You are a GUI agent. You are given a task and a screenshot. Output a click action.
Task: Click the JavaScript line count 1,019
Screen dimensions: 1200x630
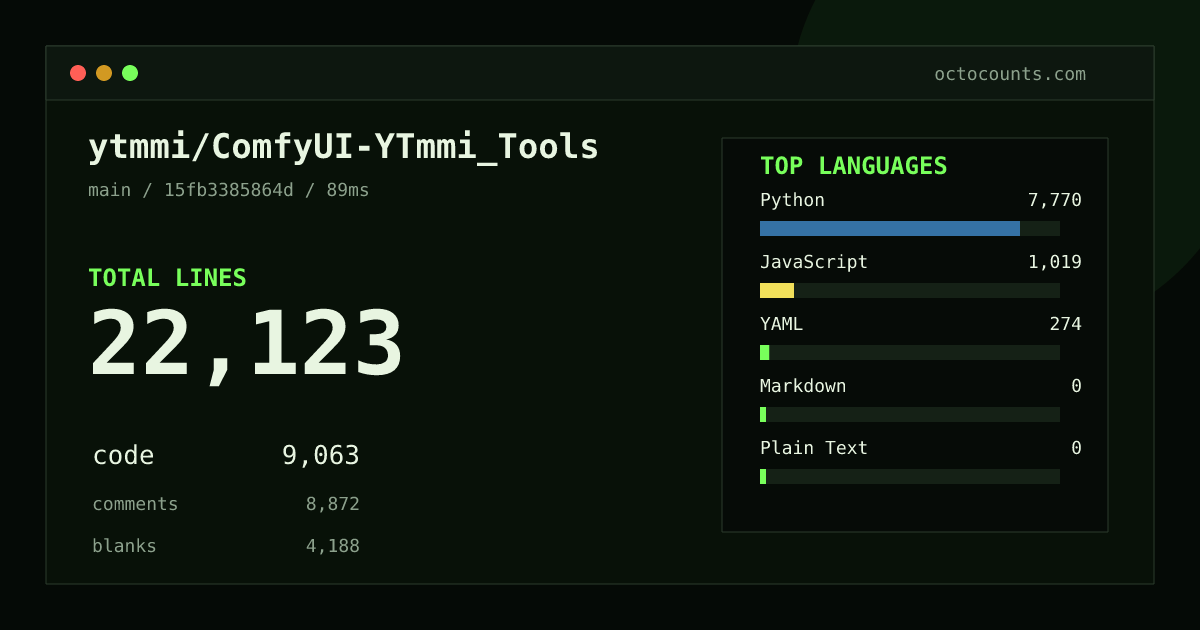click(x=1054, y=262)
